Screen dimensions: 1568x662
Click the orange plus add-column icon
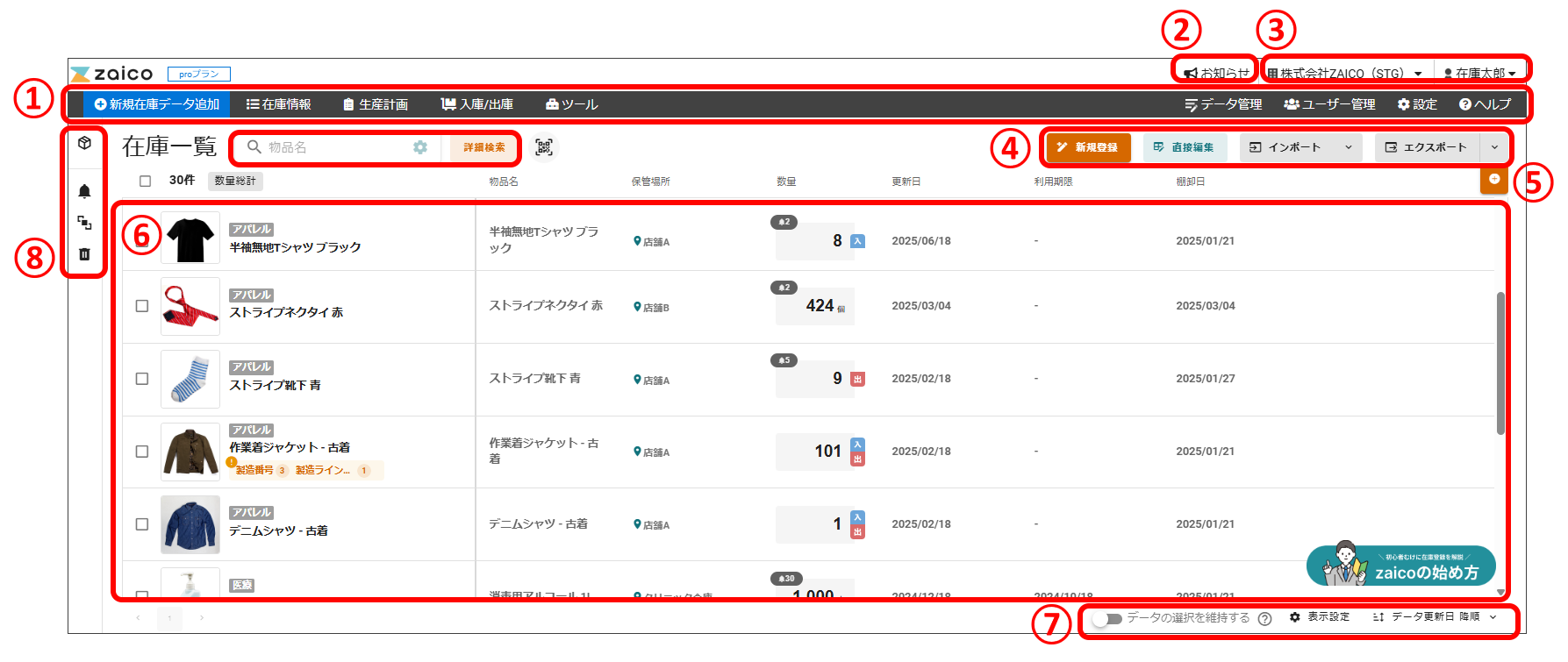pos(1494,180)
